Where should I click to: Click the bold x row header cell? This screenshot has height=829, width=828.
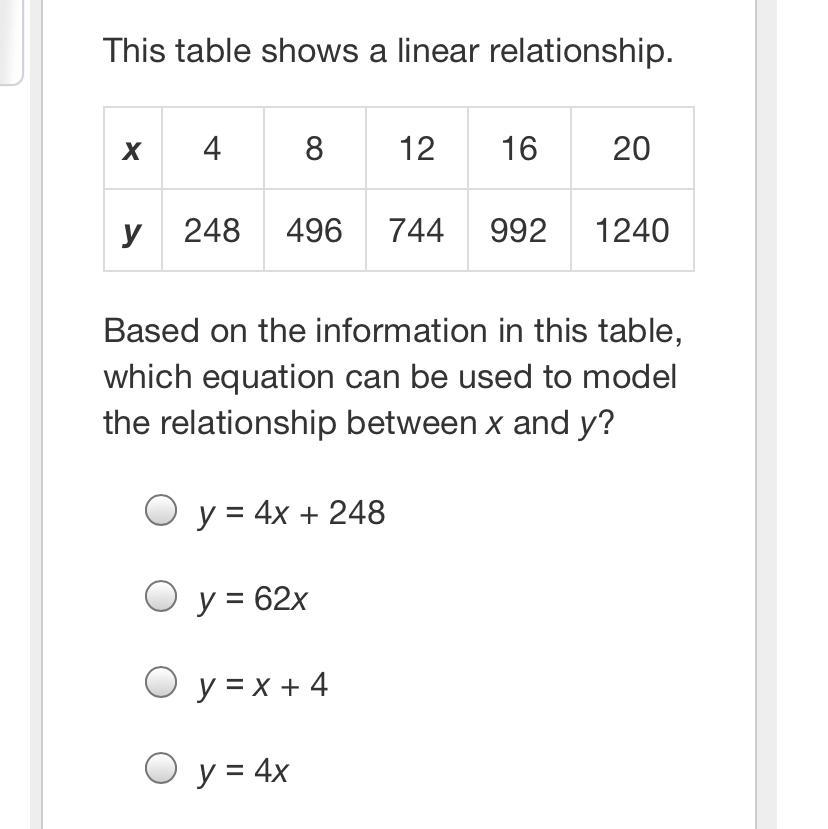tap(133, 148)
